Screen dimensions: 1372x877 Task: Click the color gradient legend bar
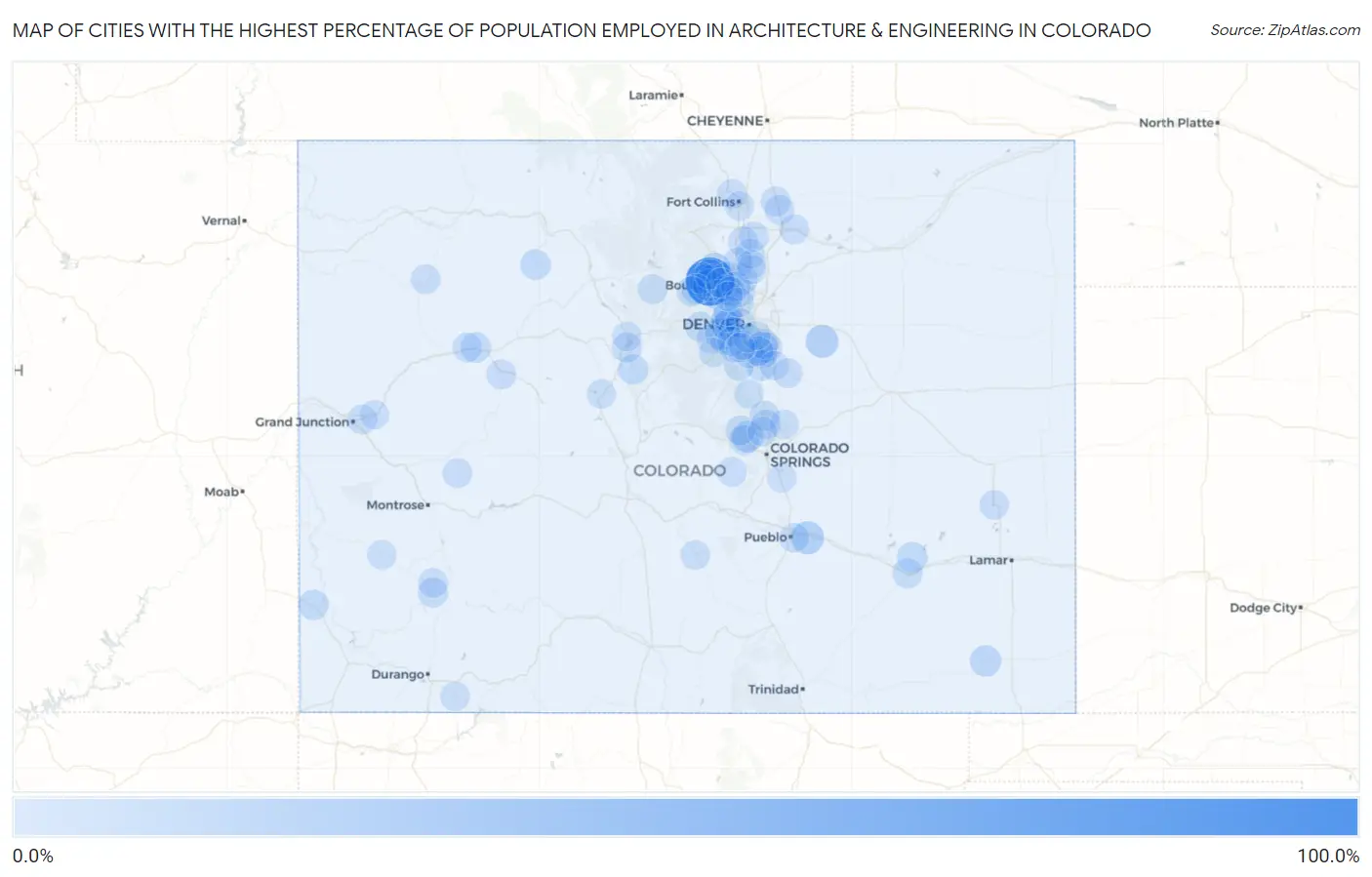(x=685, y=817)
